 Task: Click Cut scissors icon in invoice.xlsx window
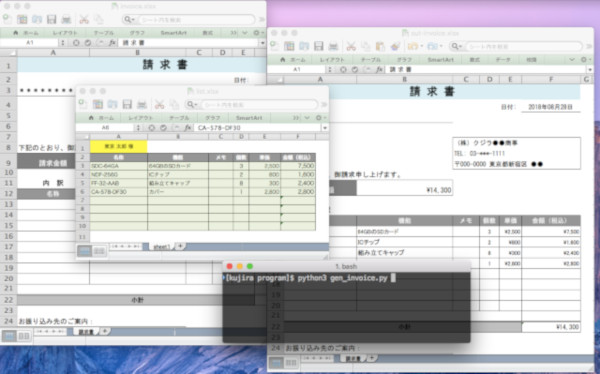(x=83, y=19)
